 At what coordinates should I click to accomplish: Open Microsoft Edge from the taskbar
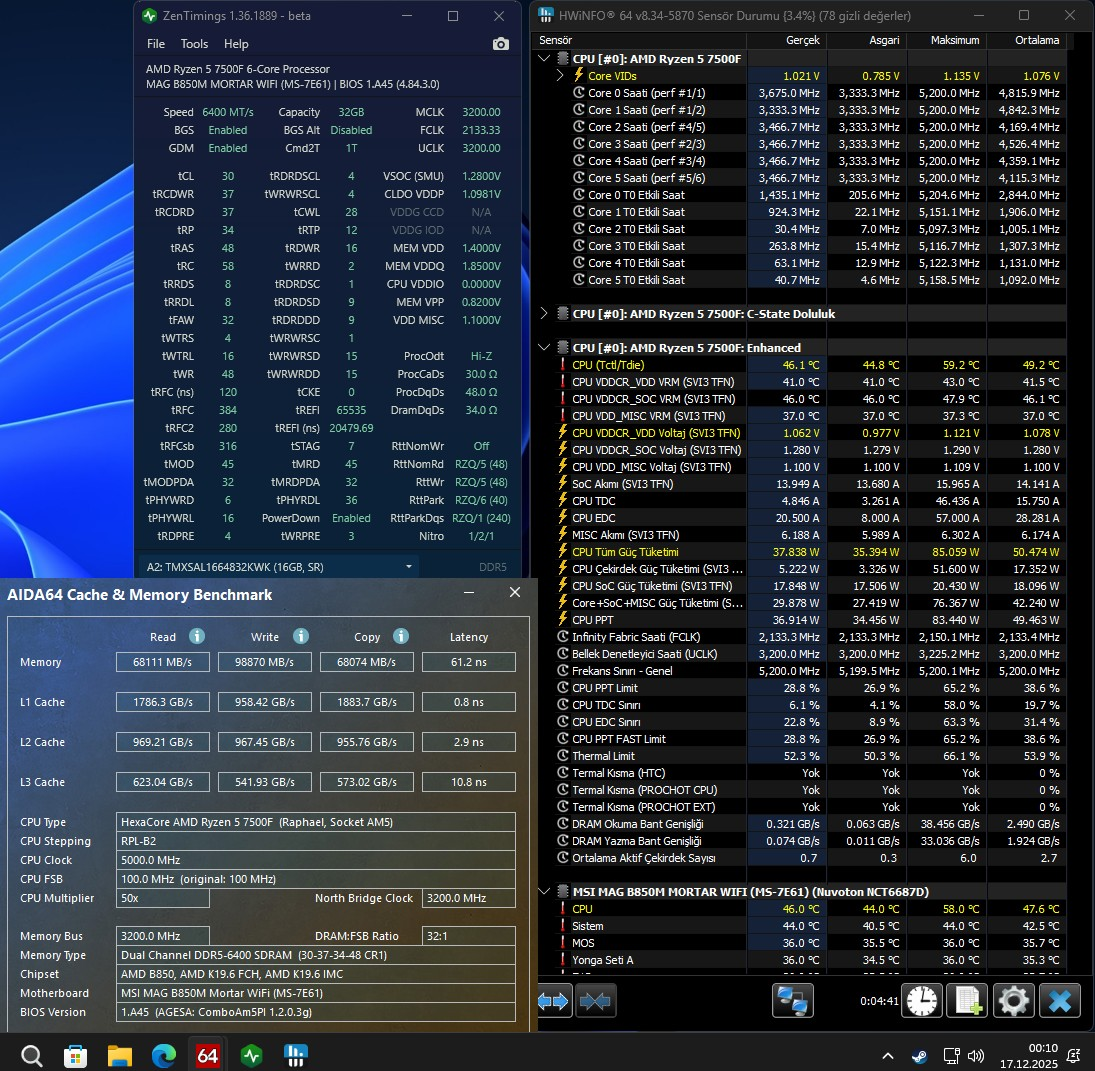click(x=163, y=1055)
